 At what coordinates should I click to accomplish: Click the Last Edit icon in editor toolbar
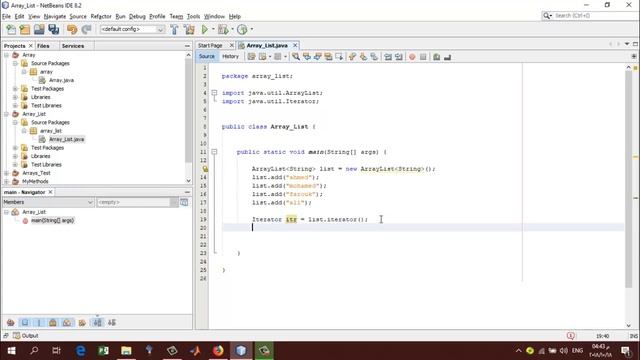(x=251, y=57)
